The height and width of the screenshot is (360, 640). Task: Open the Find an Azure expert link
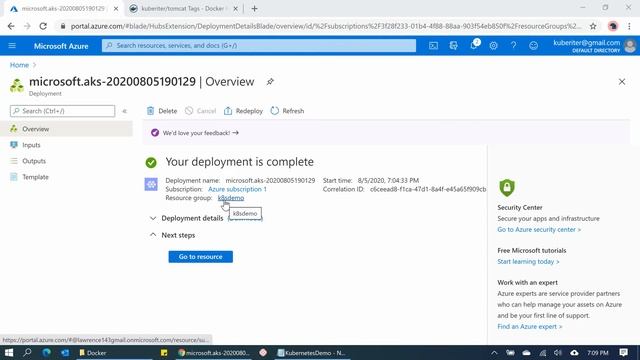529,327
